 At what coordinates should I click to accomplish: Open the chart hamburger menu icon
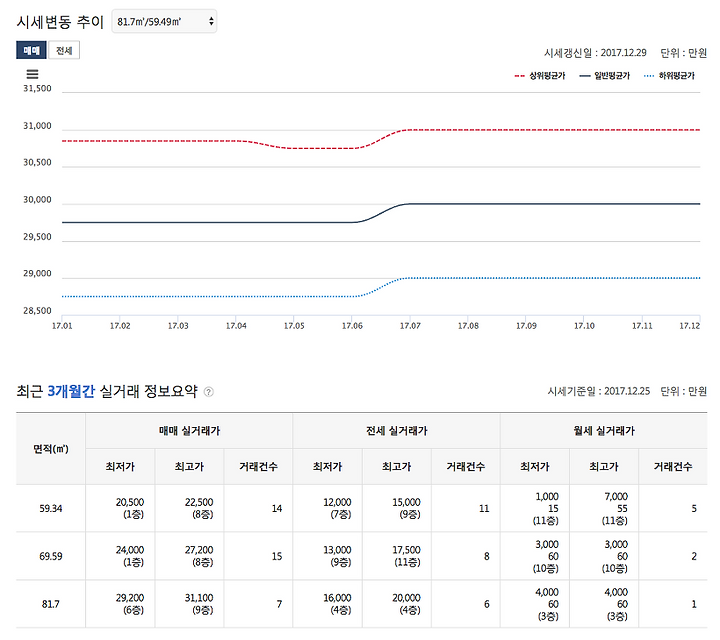point(32,74)
